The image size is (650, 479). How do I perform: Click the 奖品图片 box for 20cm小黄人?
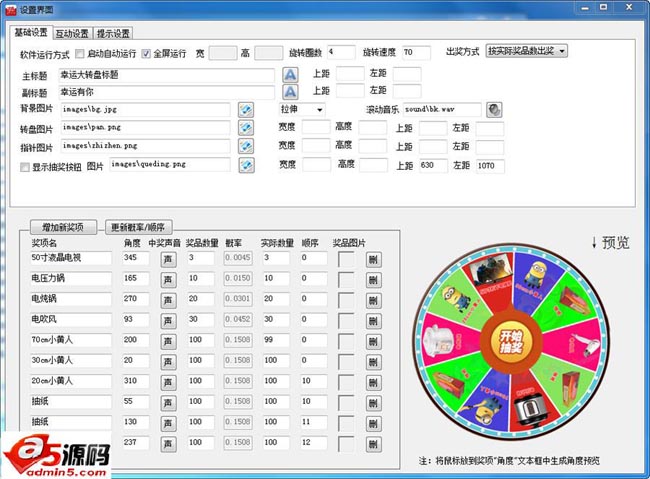(x=346, y=383)
